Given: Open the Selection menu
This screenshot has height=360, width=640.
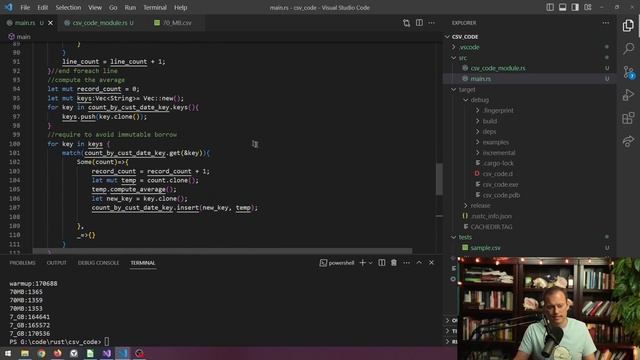Looking at the screenshot, I should (x=68, y=7).
